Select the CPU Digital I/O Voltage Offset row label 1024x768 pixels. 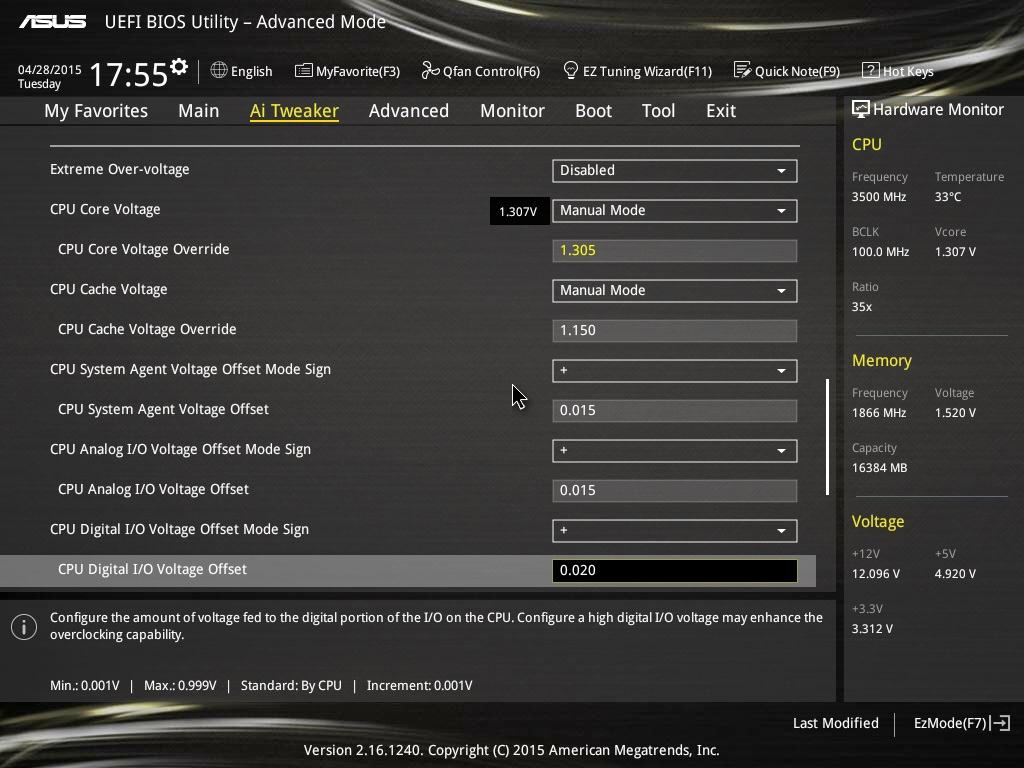coord(152,569)
